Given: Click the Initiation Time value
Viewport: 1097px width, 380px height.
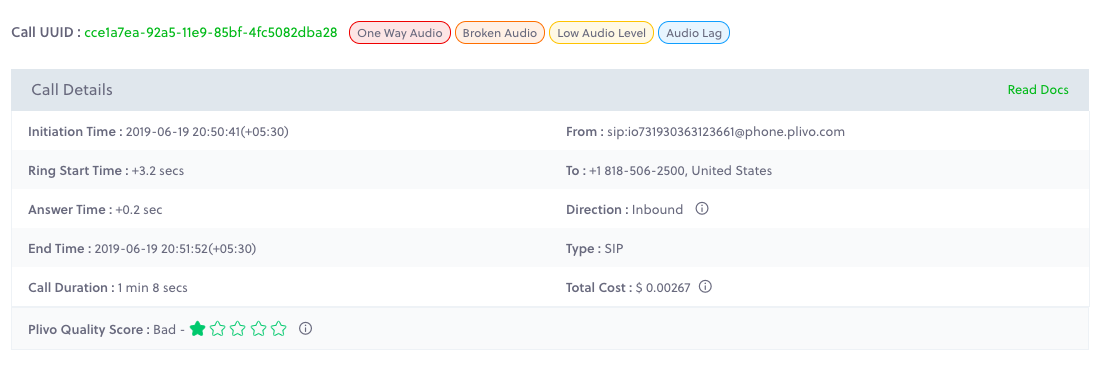Looking at the screenshot, I should pyautogui.click(x=207, y=131).
